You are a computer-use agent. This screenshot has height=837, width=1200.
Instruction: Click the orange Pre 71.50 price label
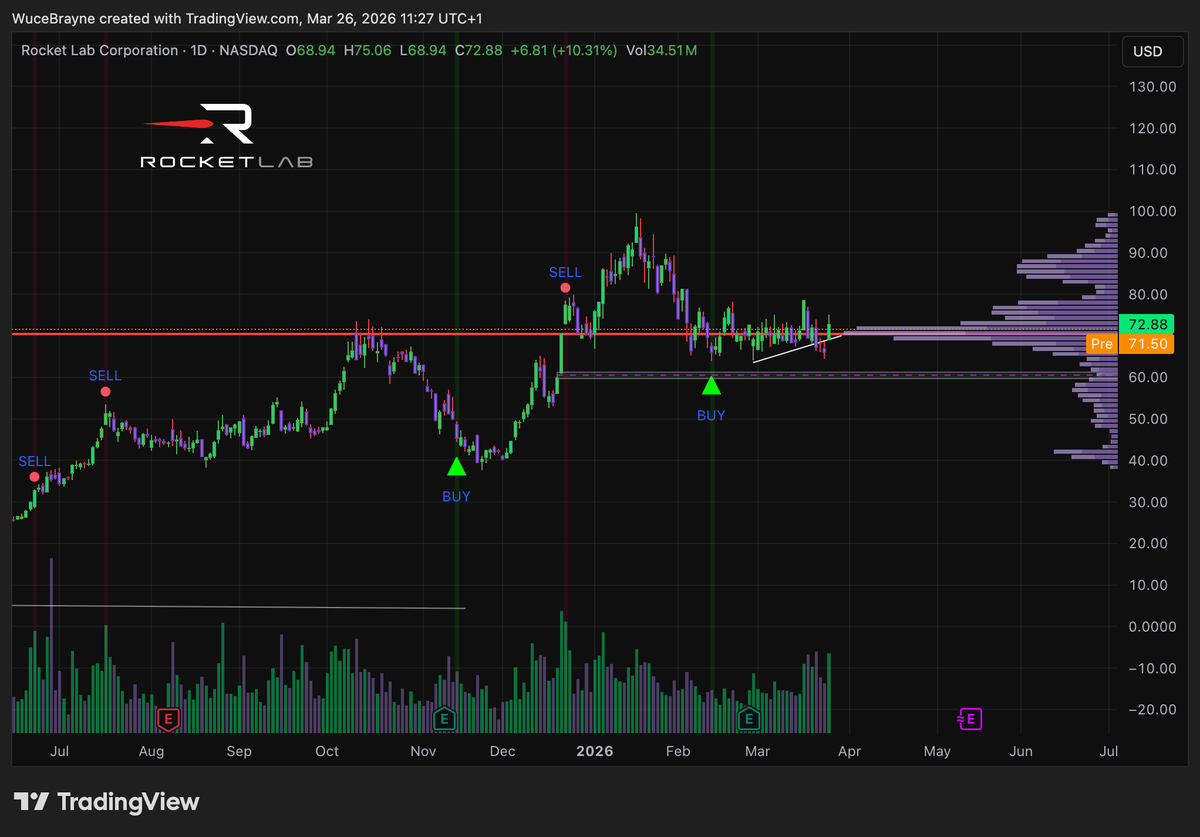[1130, 344]
